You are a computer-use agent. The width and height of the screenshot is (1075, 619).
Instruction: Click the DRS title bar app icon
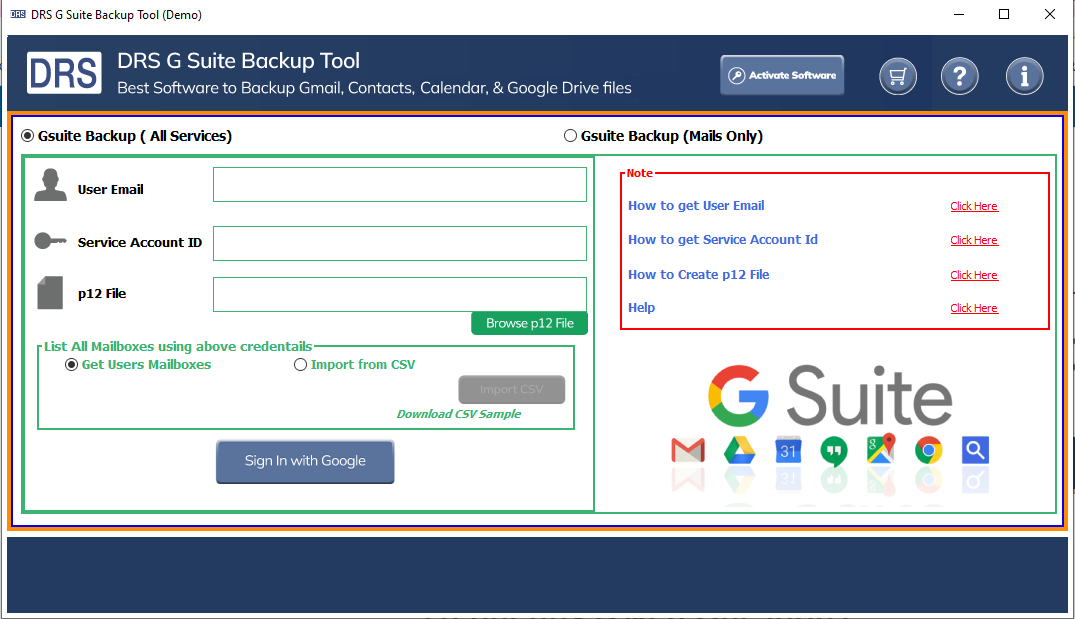tap(18, 14)
